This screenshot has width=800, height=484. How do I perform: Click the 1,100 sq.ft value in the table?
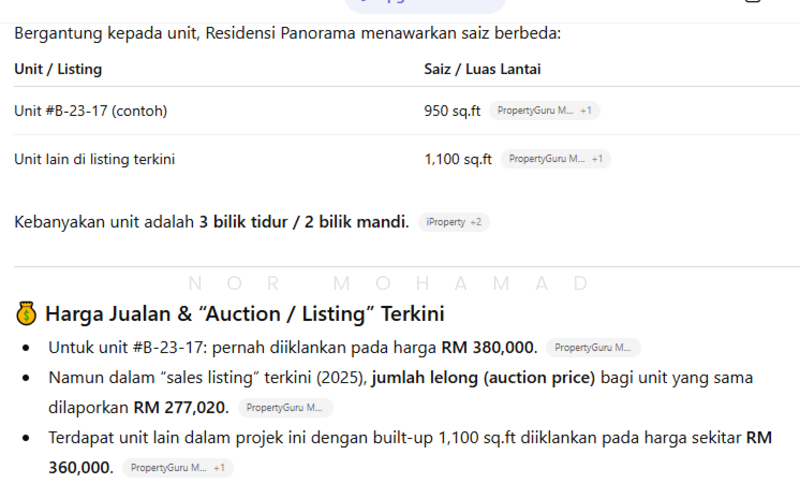point(458,159)
